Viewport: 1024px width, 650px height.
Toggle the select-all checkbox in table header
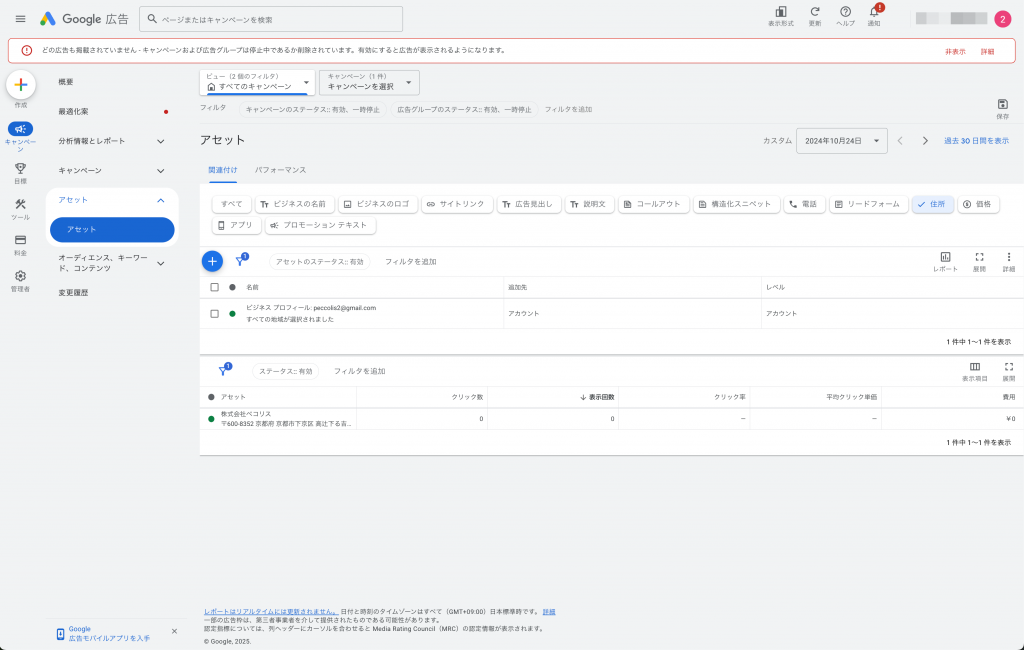(214, 287)
